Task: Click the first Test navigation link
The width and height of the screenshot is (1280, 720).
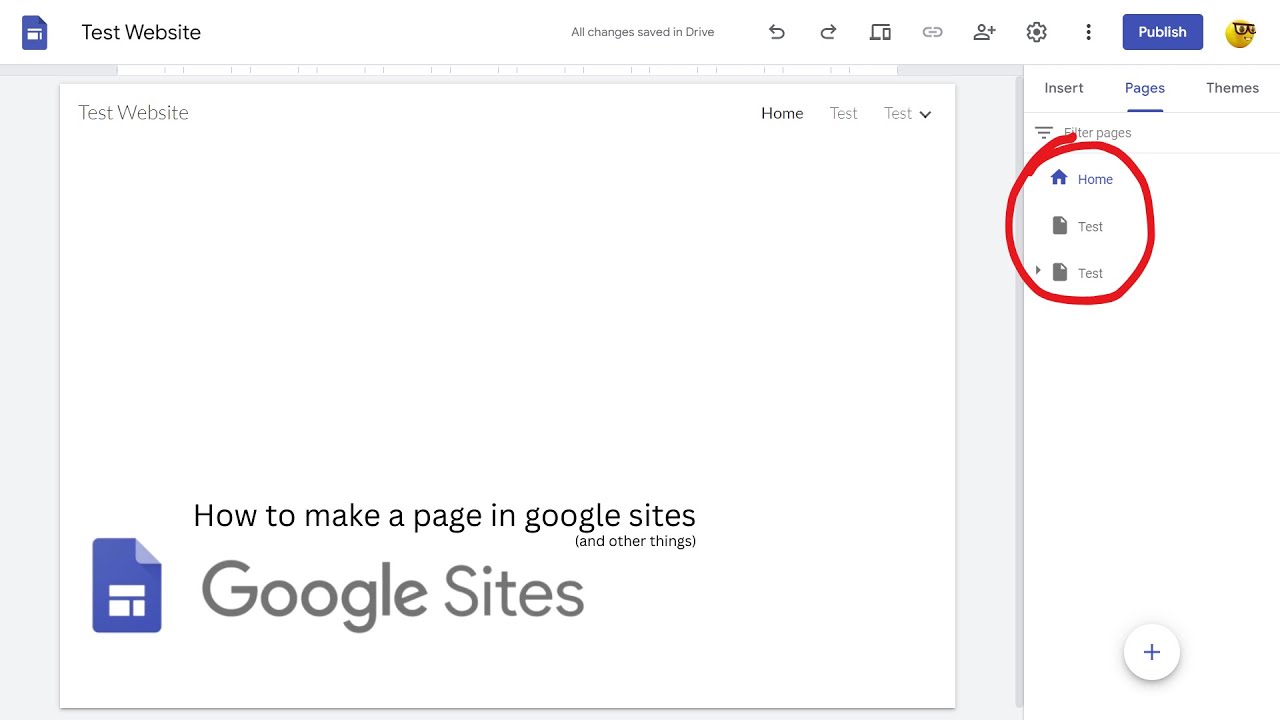Action: (843, 114)
